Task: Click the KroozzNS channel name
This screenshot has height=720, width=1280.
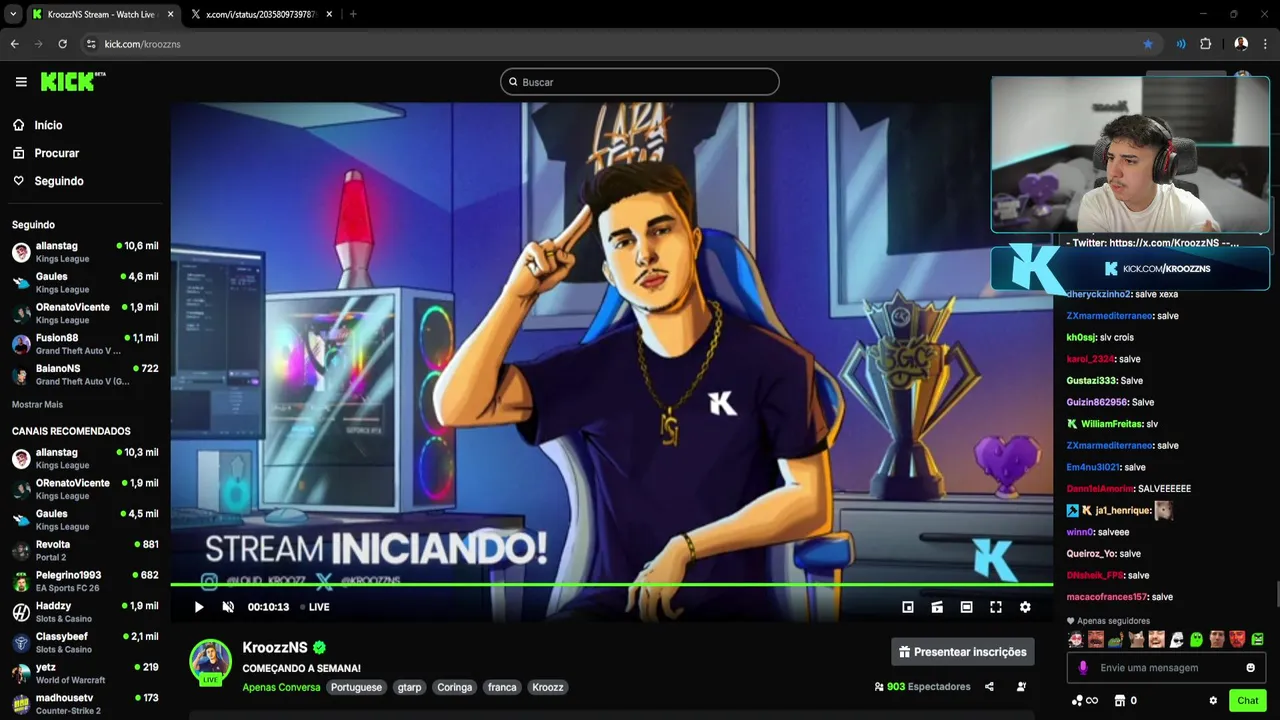Action: [x=275, y=648]
